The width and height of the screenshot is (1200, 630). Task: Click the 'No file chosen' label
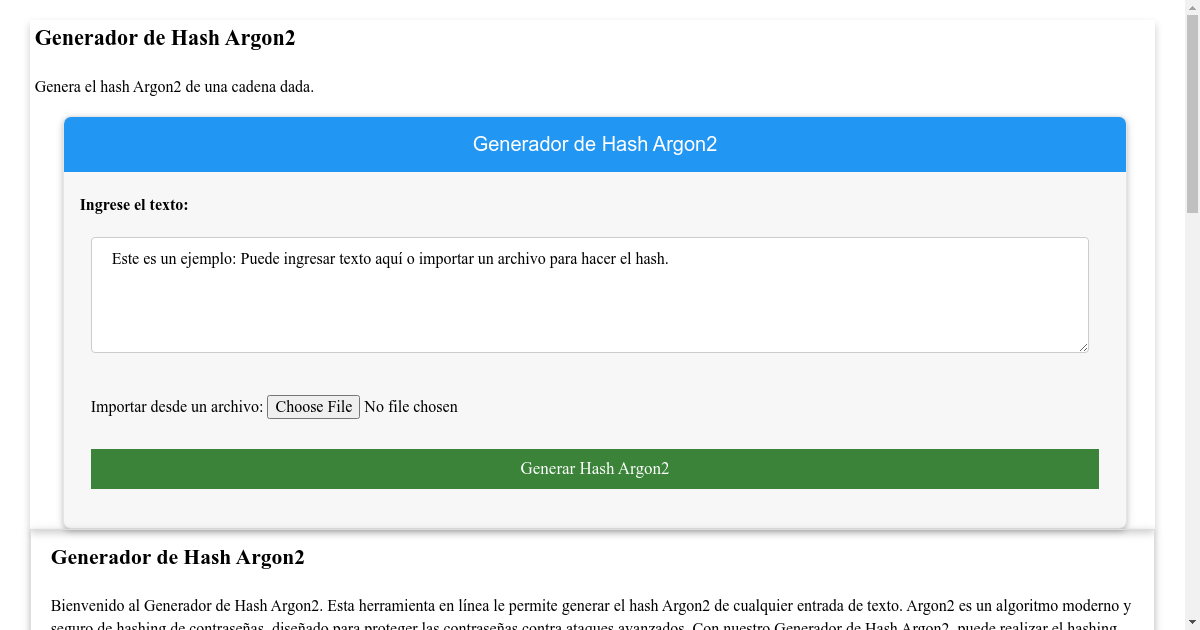pos(411,406)
